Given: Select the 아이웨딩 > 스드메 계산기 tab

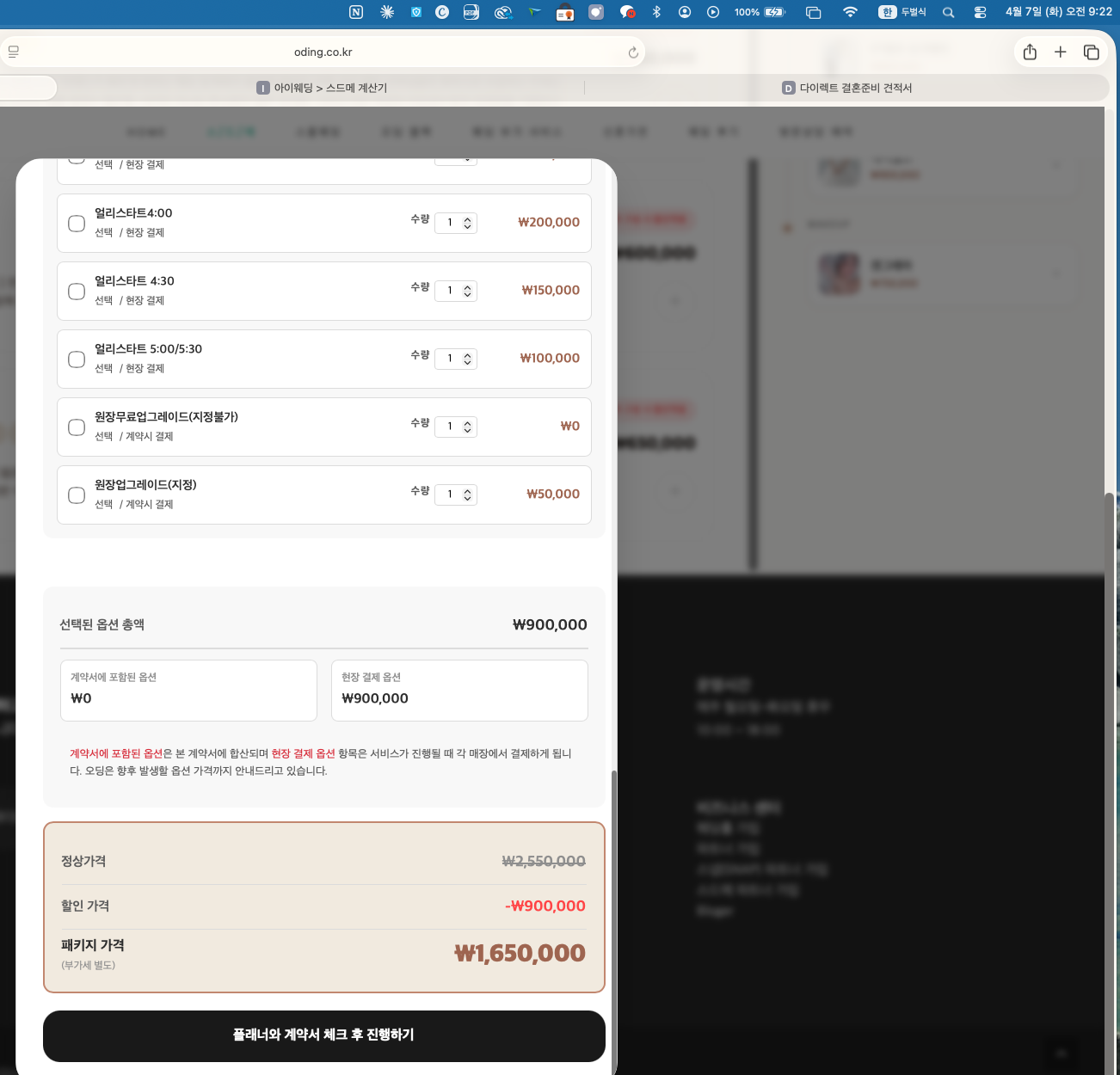Looking at the screenshot, I should pos(323,88).
